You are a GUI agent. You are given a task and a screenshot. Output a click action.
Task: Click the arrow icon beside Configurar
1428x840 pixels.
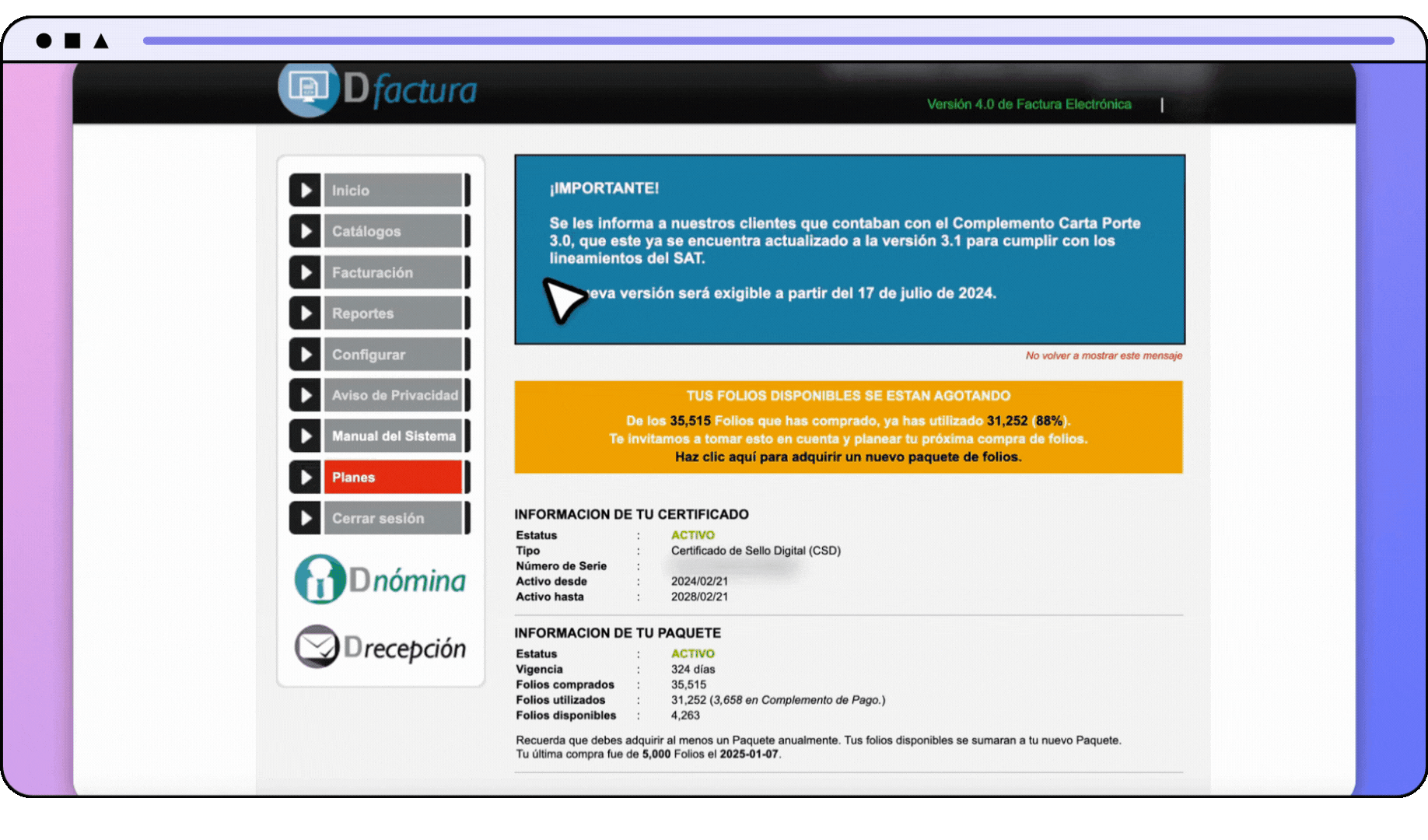305,354
